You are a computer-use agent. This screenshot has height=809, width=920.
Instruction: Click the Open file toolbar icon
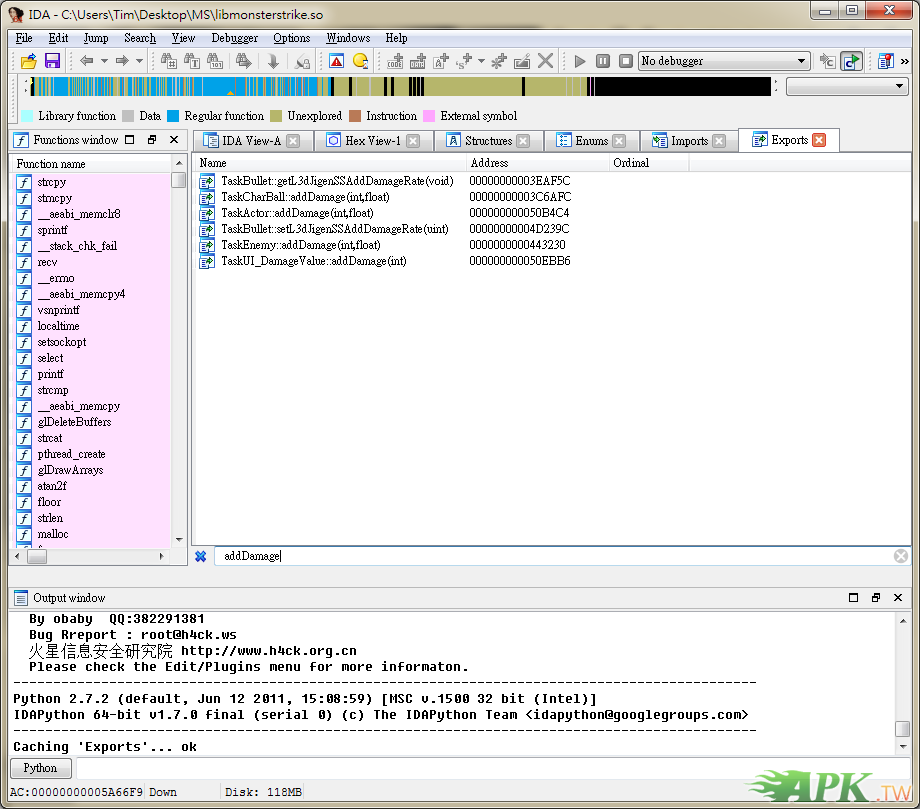pyautogui.click(x=28, y=62)
